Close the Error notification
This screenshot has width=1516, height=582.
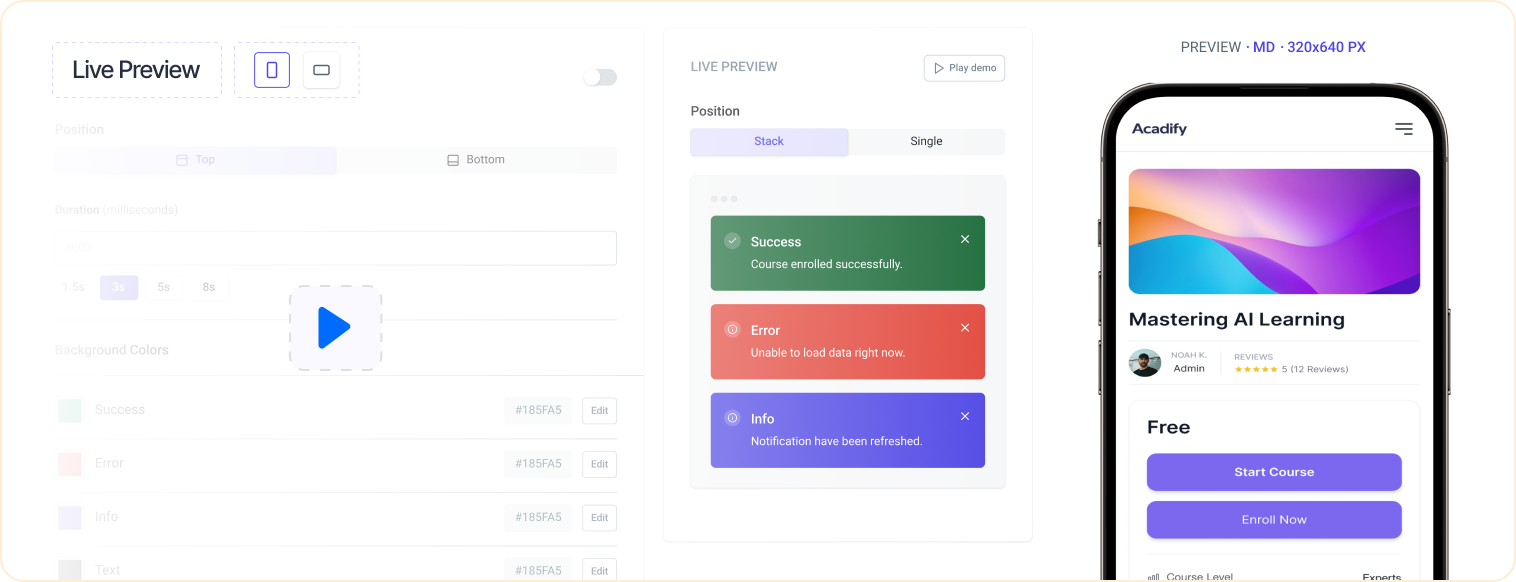tap(965, 328)
